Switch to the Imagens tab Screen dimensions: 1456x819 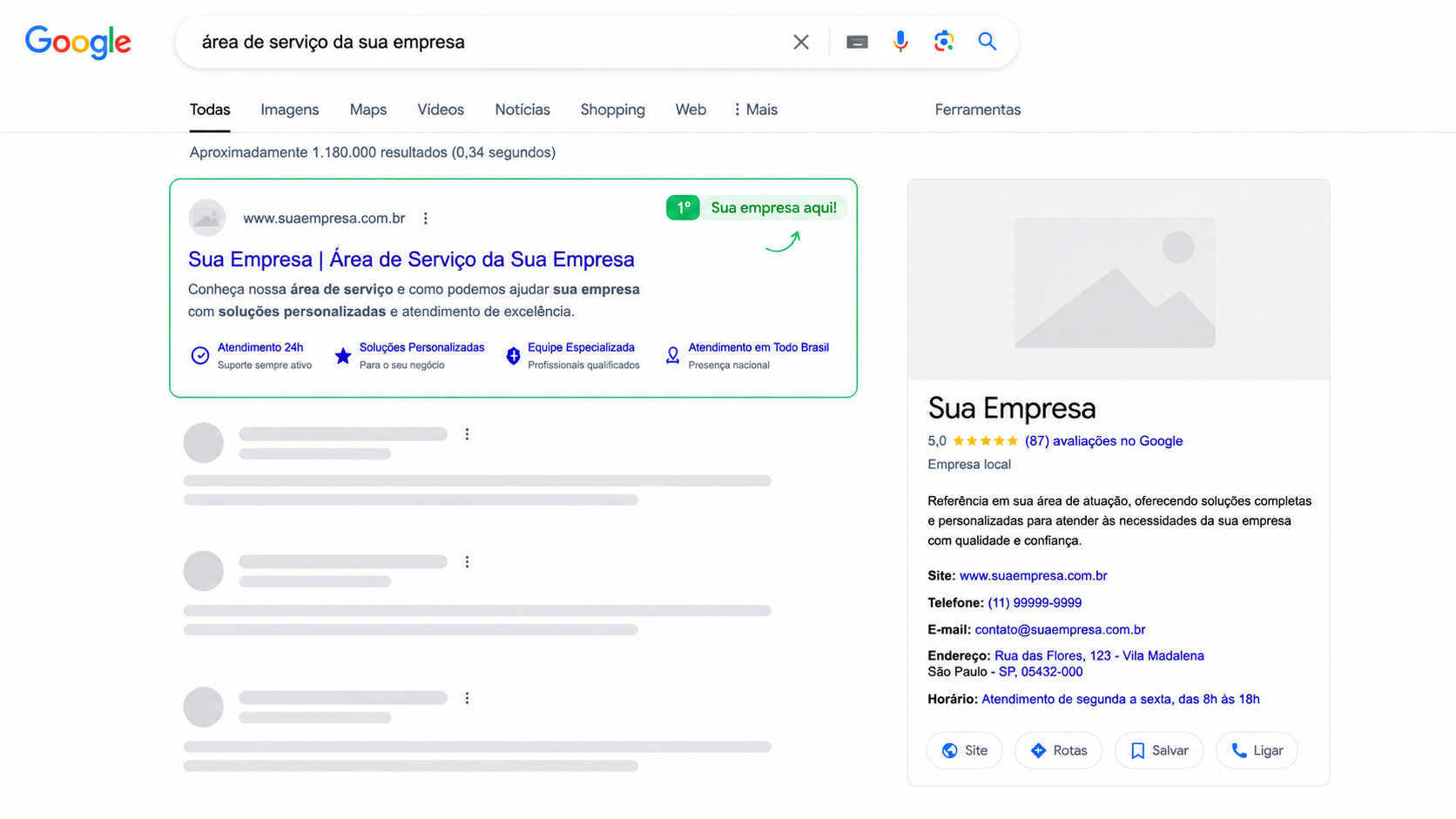click(x=290, y=110)
